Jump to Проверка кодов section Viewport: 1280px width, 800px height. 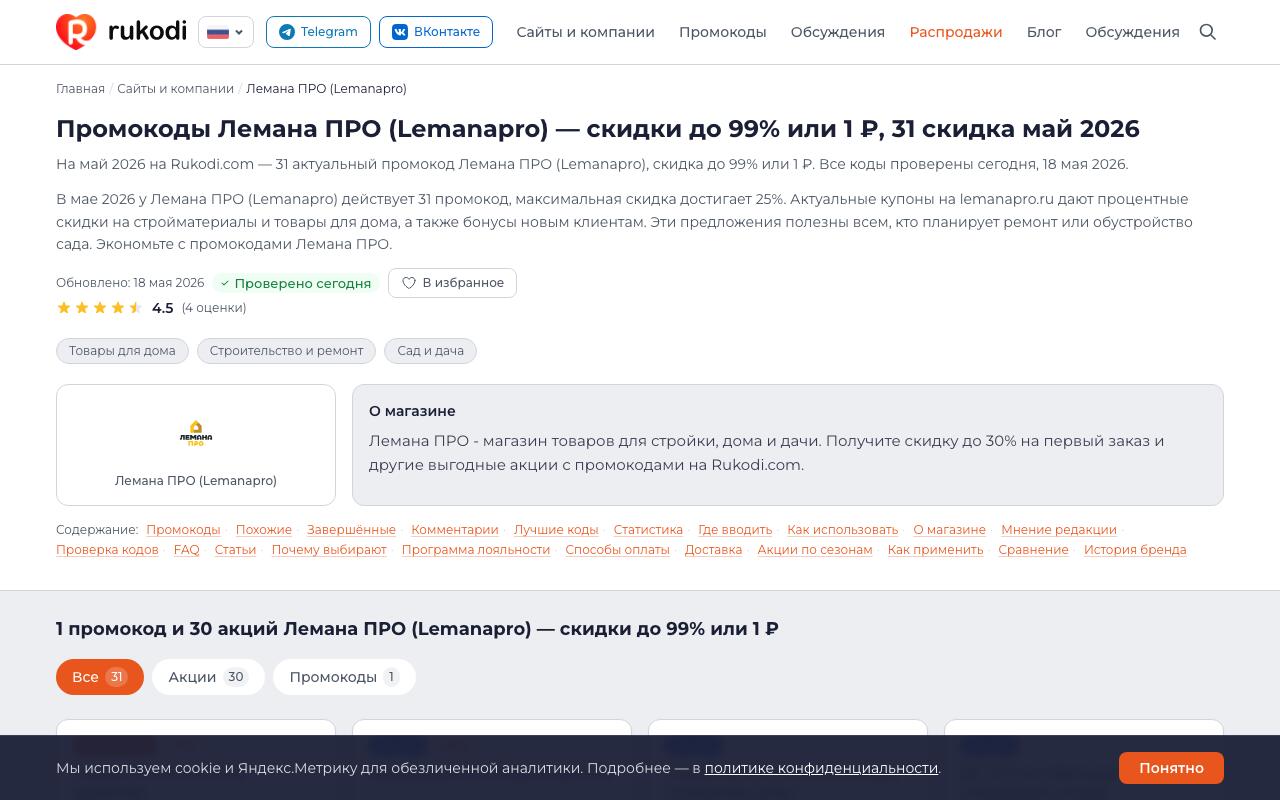(x=107, y=550)
